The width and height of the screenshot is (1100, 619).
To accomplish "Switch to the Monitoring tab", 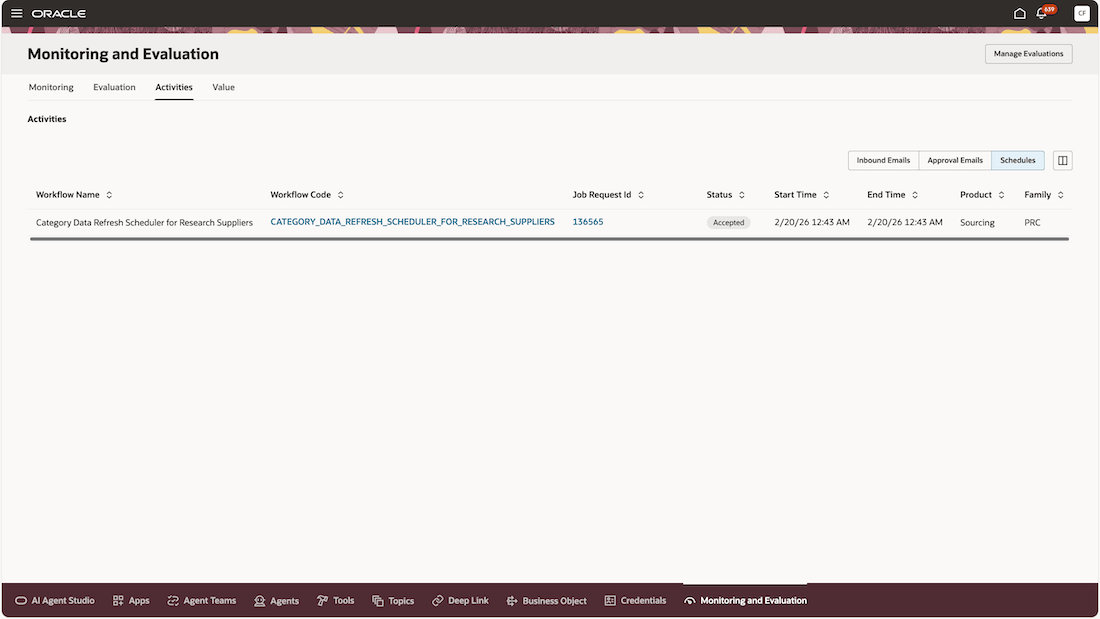I will pos(51,87).
